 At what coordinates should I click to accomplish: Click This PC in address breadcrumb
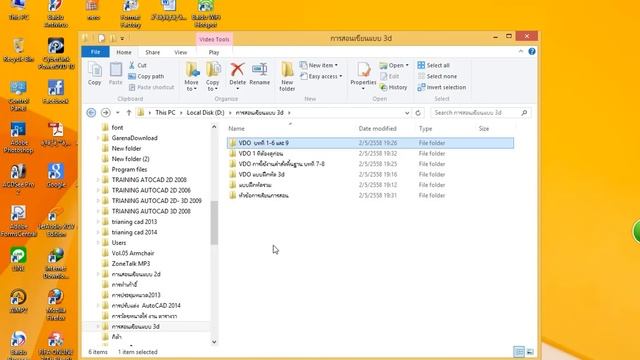coord(165,113)
